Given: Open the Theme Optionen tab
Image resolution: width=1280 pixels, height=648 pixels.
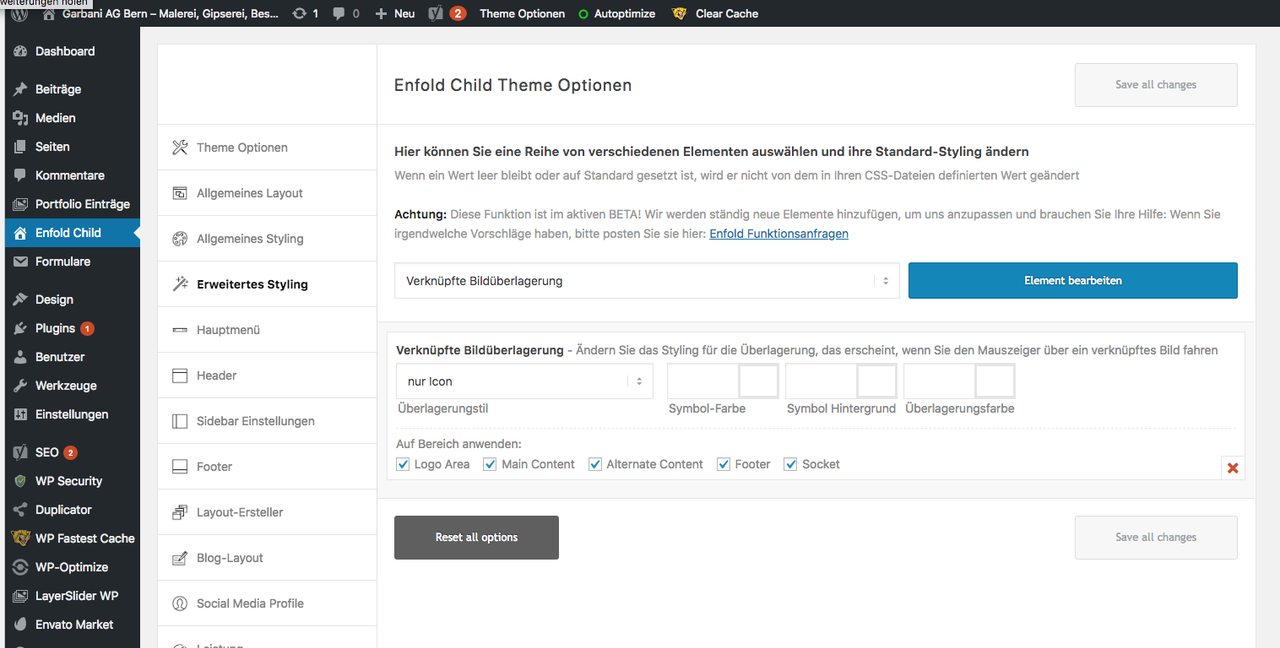Looking at the screenshot, I should (267, 147).
